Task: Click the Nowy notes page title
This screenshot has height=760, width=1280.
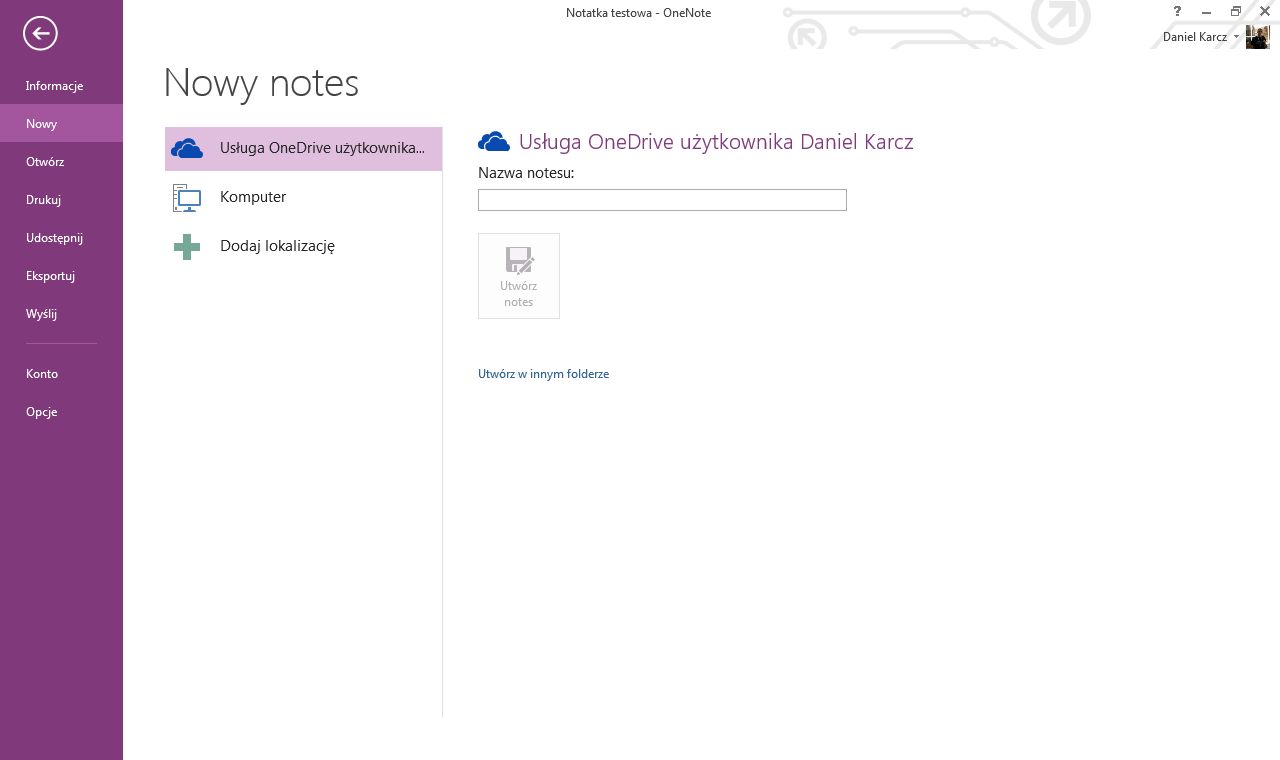Action: 261,82
